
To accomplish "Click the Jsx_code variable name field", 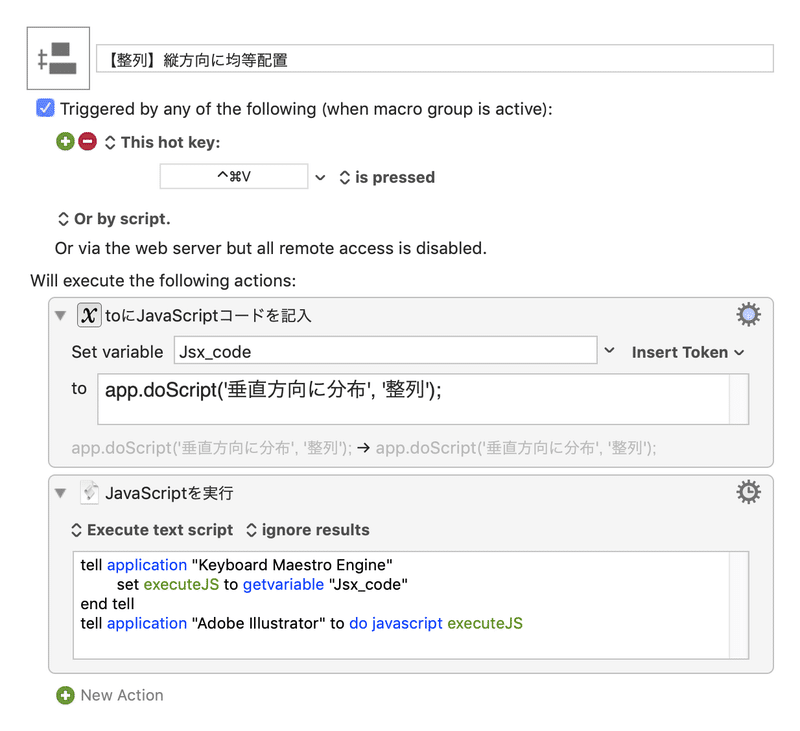I will (x=384, y=352).
